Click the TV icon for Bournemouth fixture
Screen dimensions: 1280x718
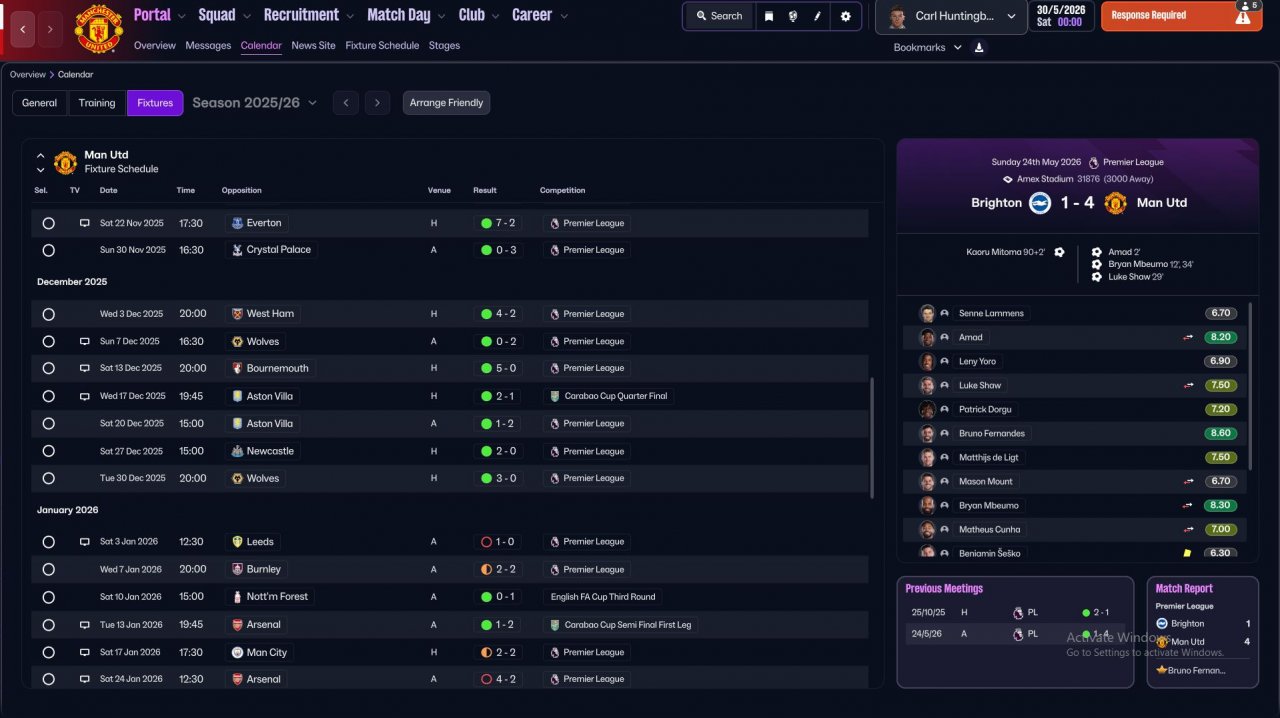[85, 368]
